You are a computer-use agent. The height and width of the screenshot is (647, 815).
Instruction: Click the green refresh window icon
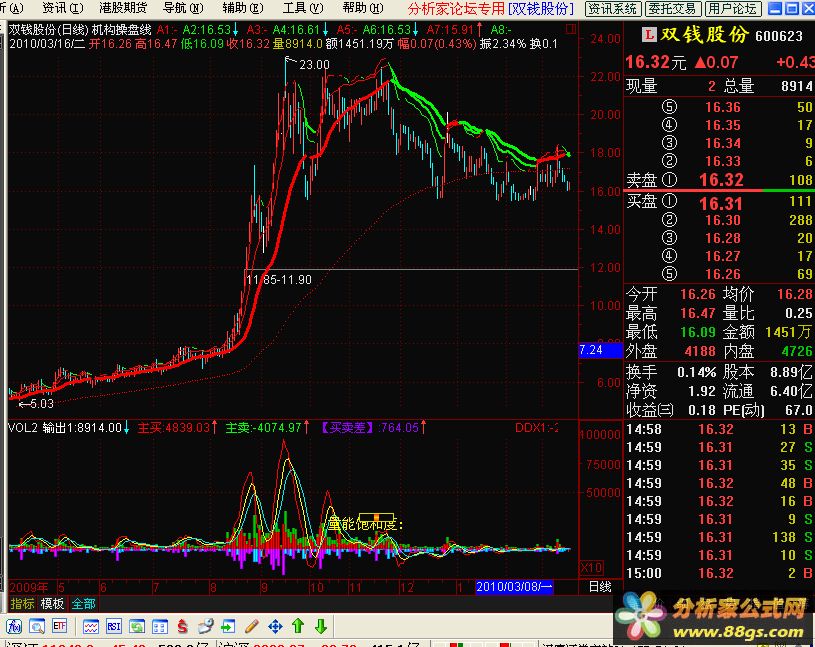click(137, 626)
